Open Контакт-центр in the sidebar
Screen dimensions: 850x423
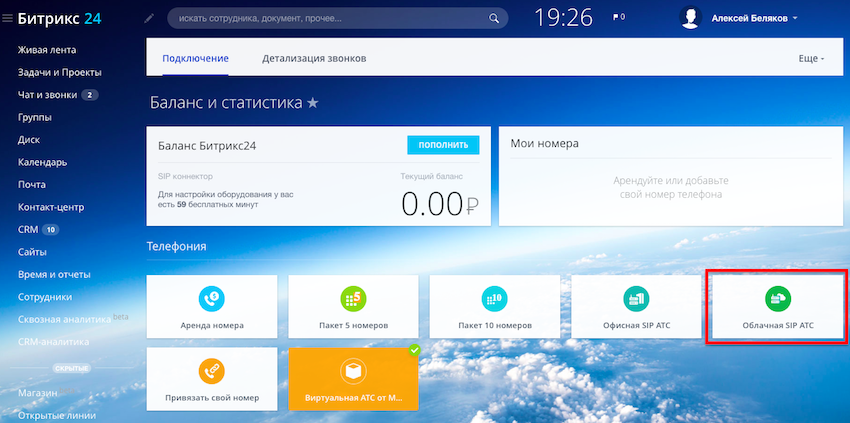[51, 207]
